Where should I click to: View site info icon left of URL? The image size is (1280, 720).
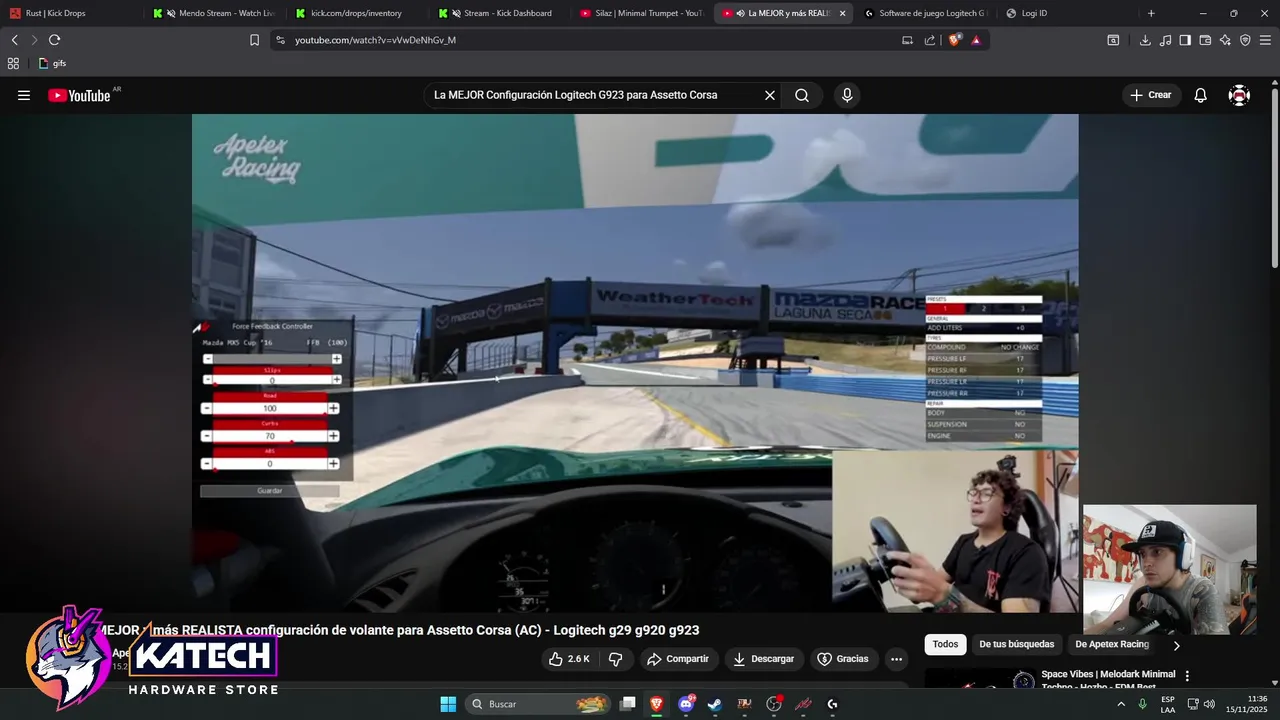pos(280,40)
